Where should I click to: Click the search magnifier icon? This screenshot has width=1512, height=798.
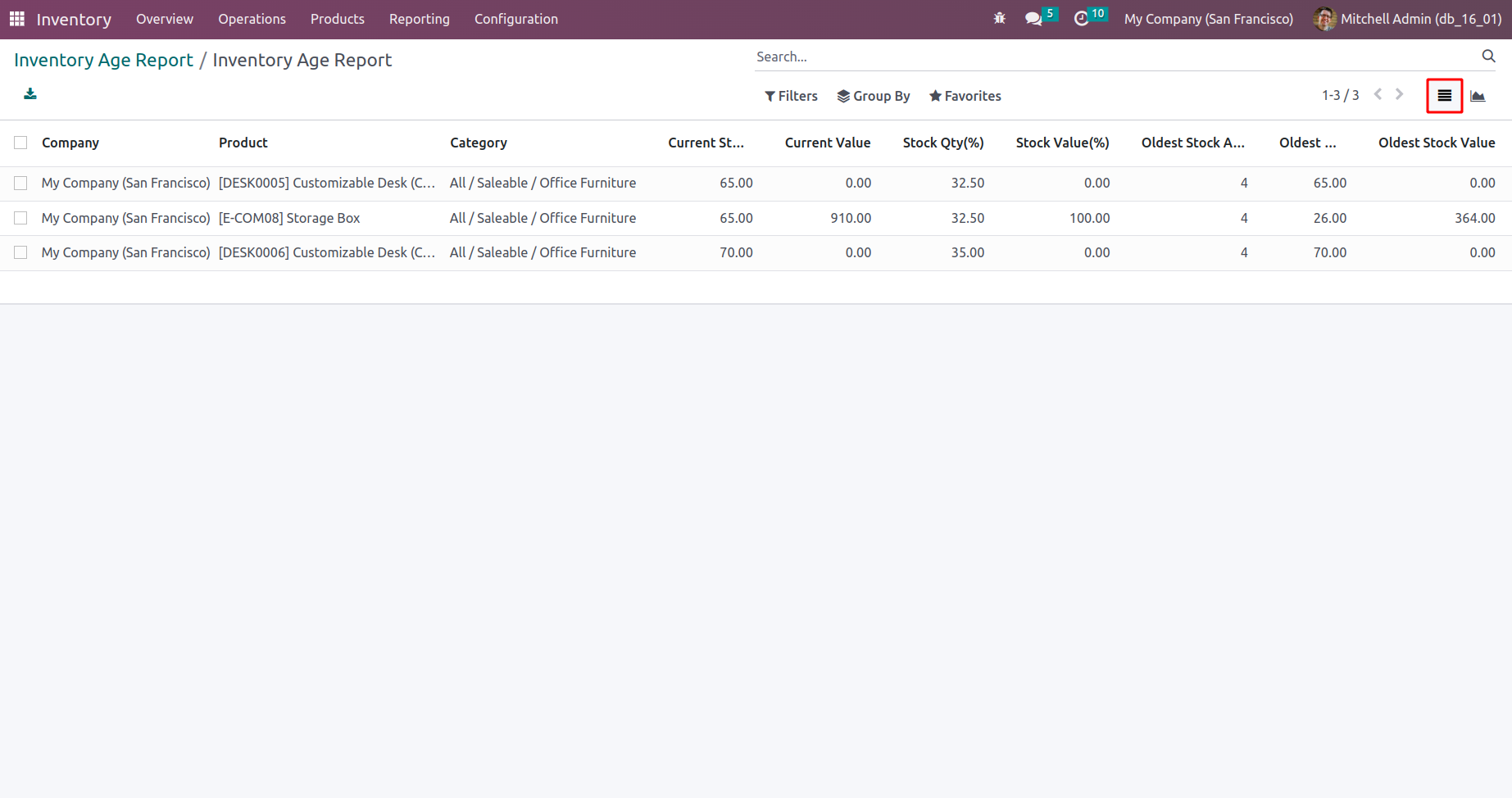pyautogui.click(x=1488, y=57)
